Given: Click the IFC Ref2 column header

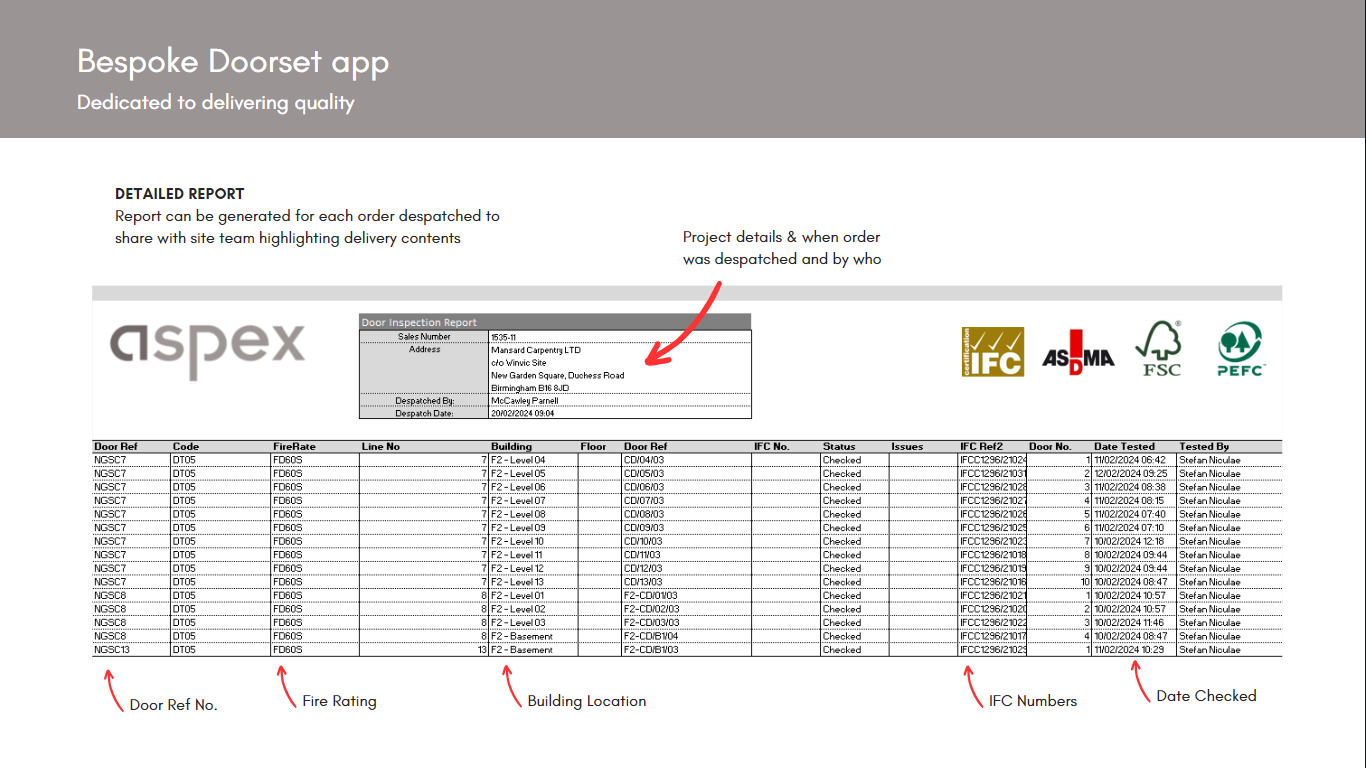Looking at the screenshot, I should click(981, 447).
